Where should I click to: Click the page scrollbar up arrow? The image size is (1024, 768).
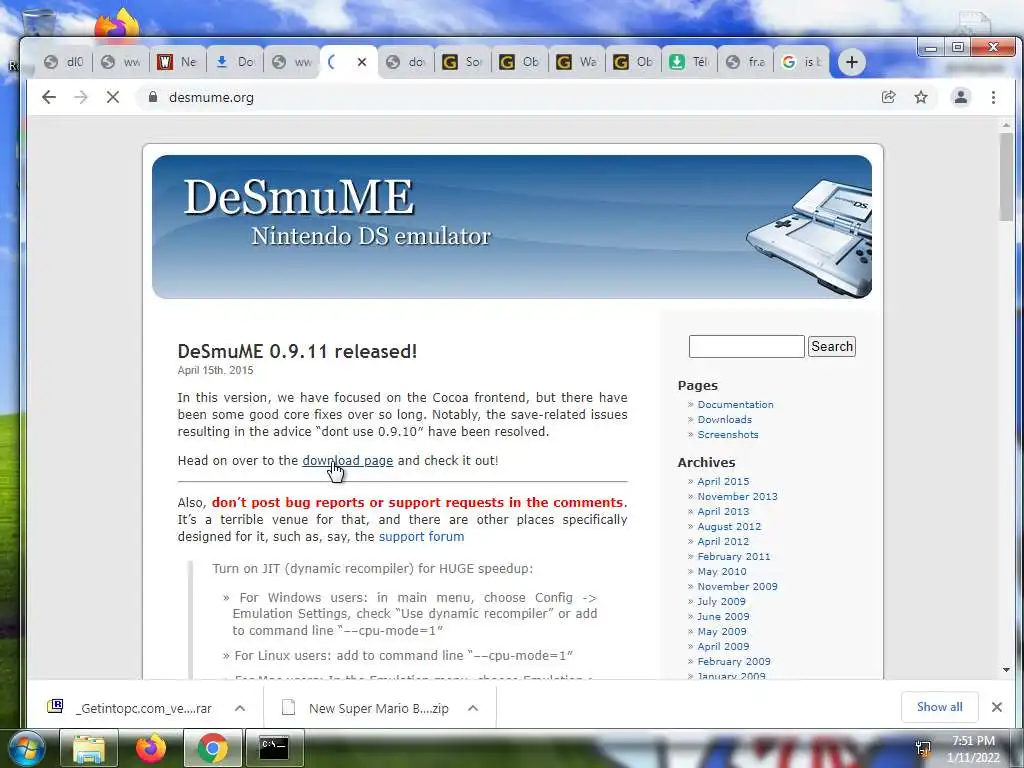[x=1006, y=125]
